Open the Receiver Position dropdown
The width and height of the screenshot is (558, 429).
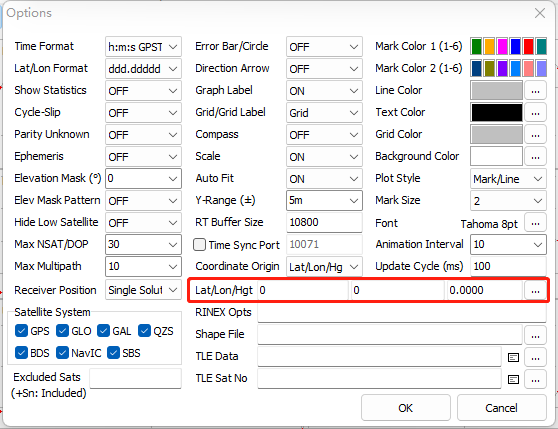tap(143, 290)
